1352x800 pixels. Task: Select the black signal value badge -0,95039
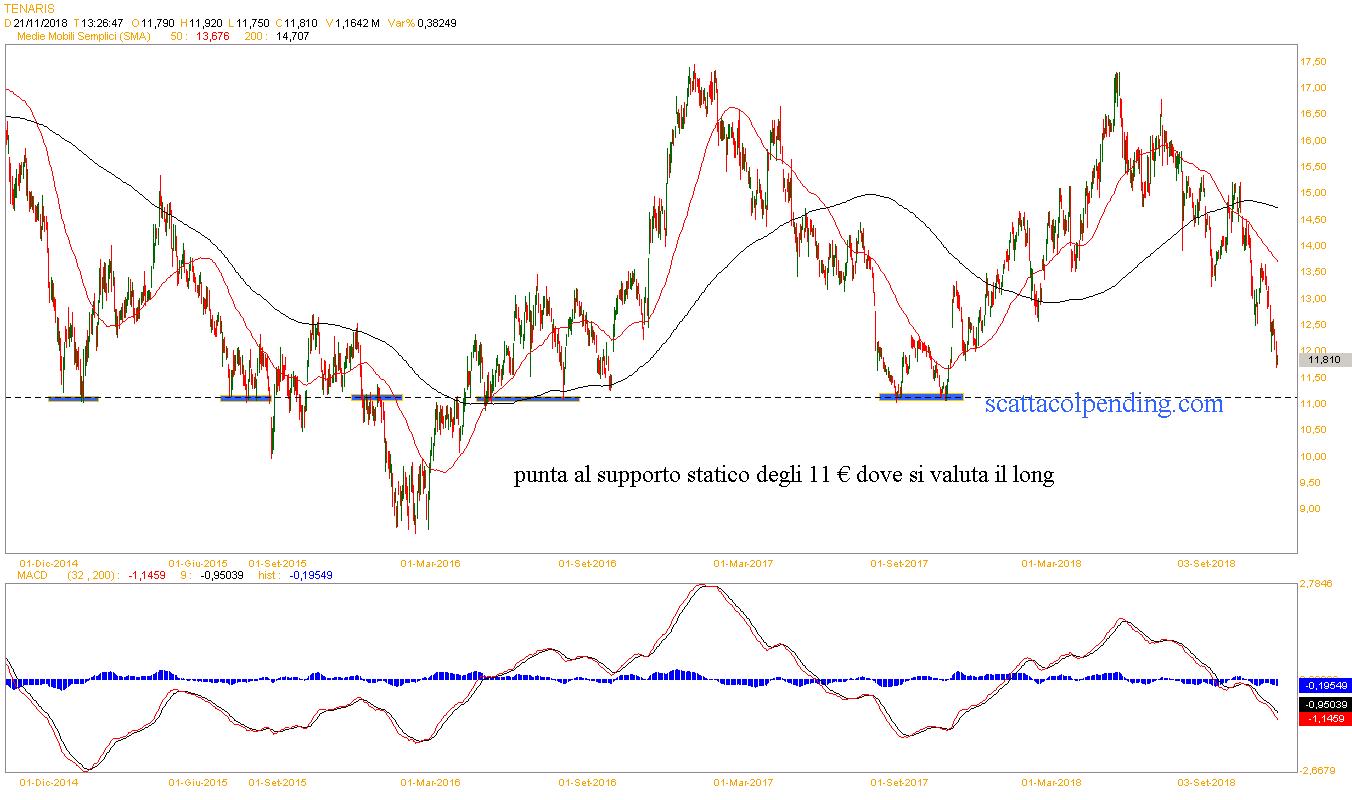click(1324, 703)
